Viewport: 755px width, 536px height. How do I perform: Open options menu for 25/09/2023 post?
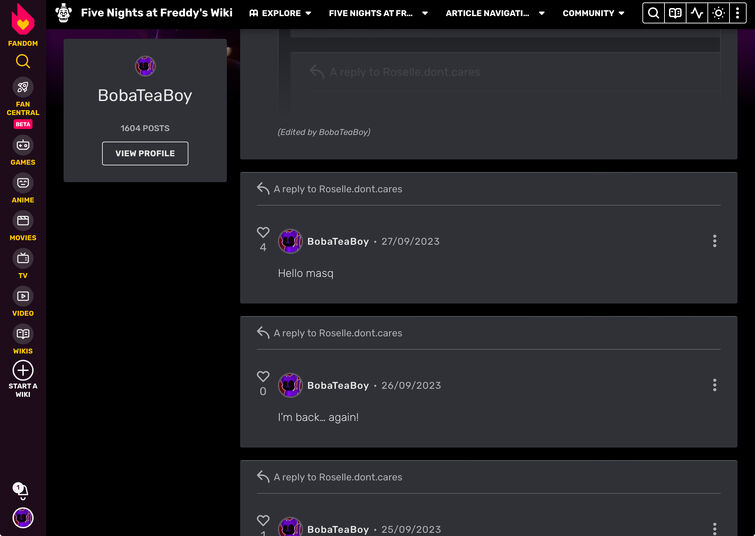[x=715, y=528]
